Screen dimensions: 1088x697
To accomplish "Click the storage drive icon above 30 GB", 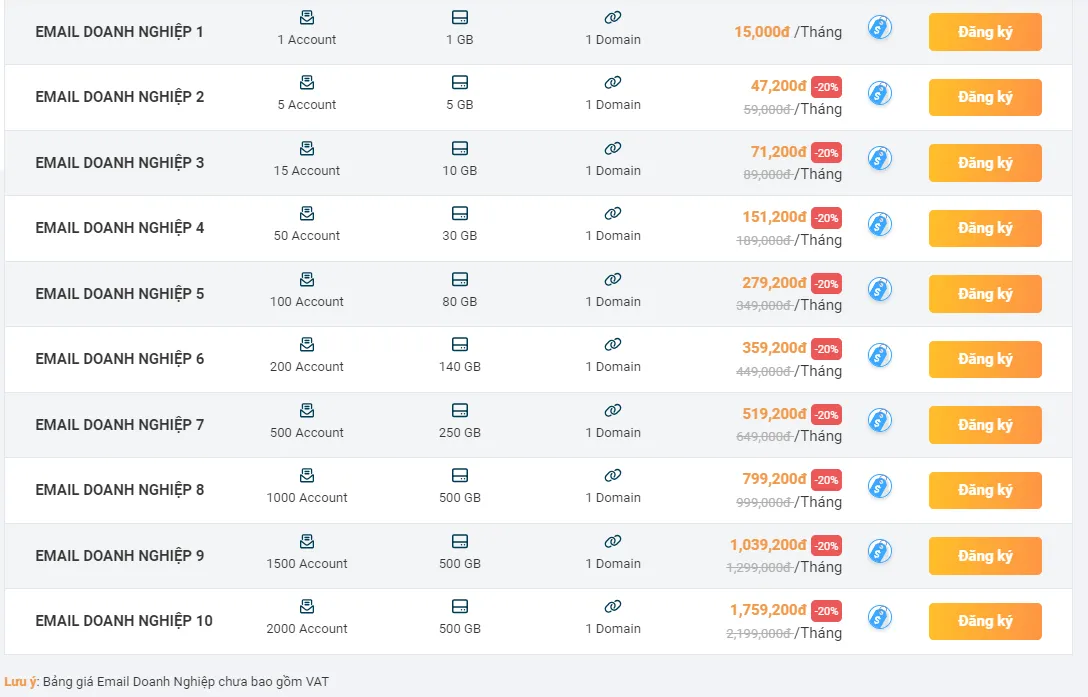I will (459, 213).
